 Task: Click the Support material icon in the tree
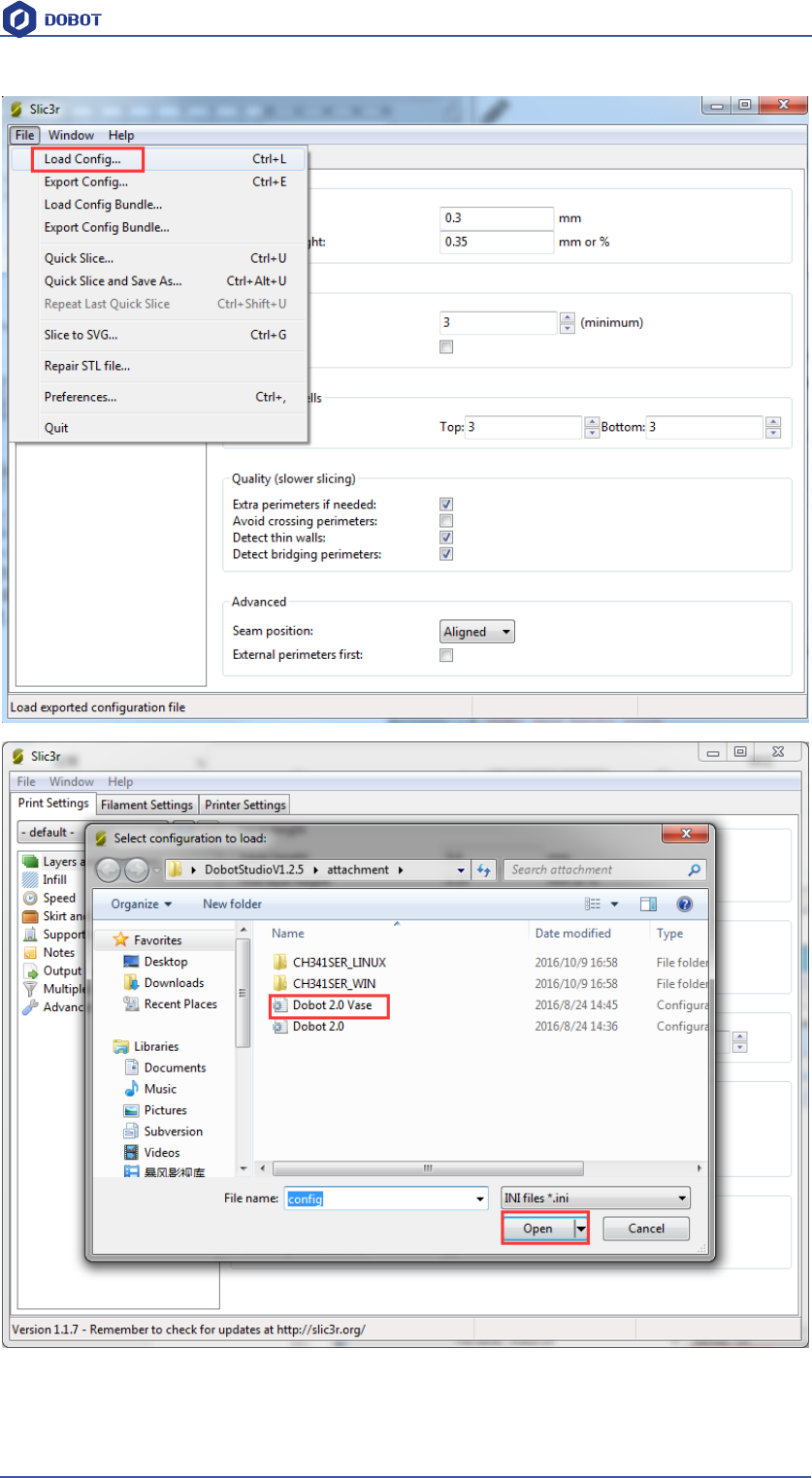point(29,935)
